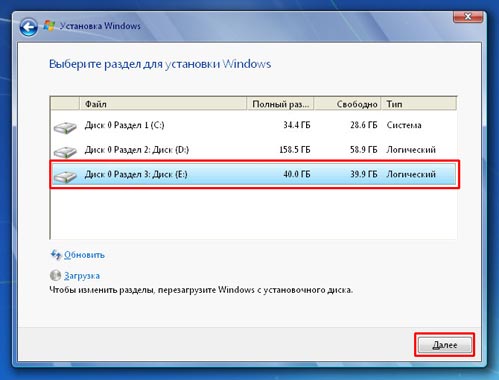Click the Windows flag logo in title bar
The image size is (499, 380).
pyautogui.click(x=49, y=26)
